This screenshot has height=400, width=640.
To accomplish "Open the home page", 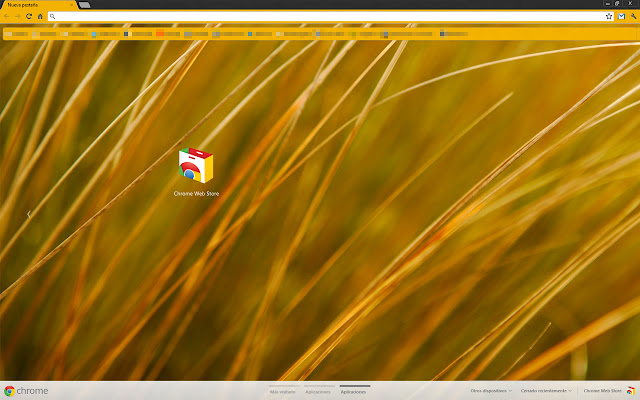I will click(x=40, y=16).
